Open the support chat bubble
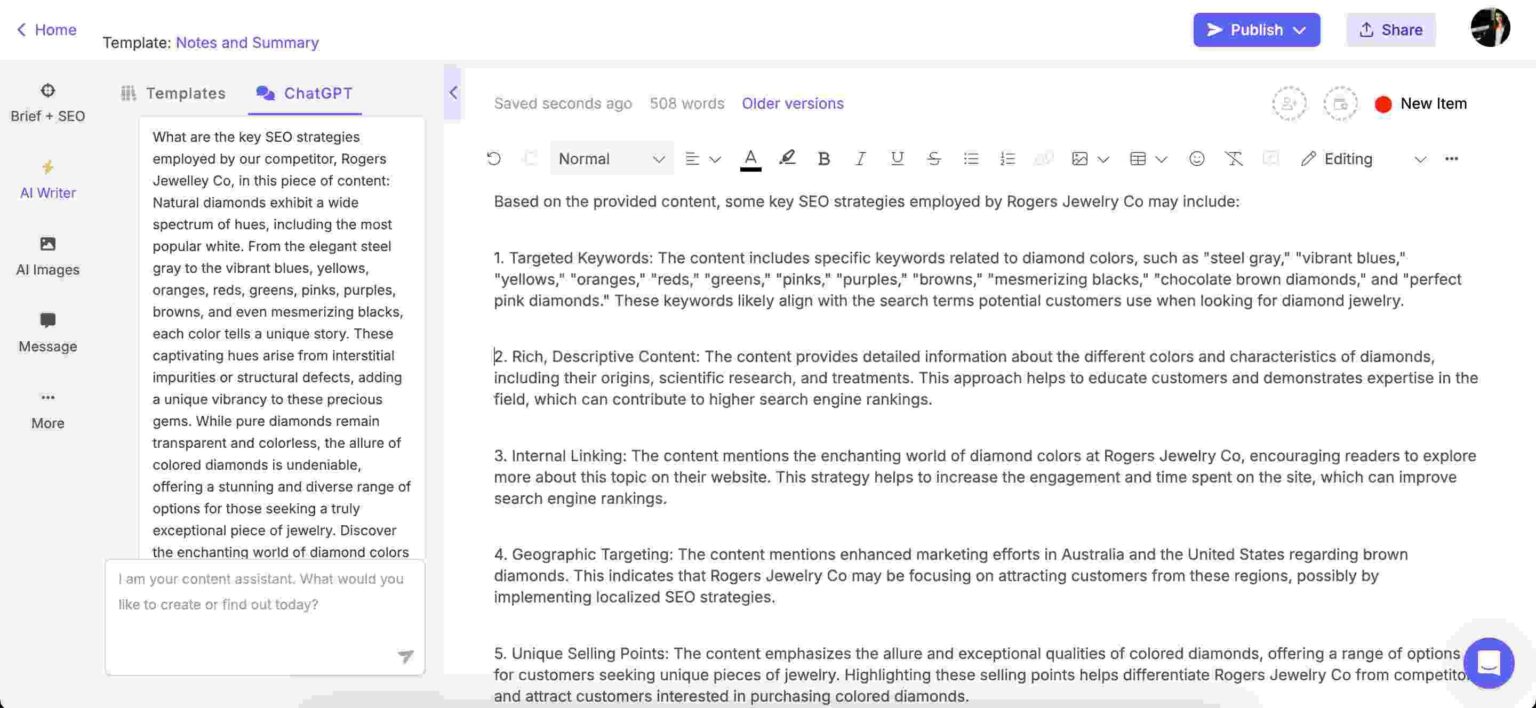Screen dimensions: 1536x708 click(1489, 663)
